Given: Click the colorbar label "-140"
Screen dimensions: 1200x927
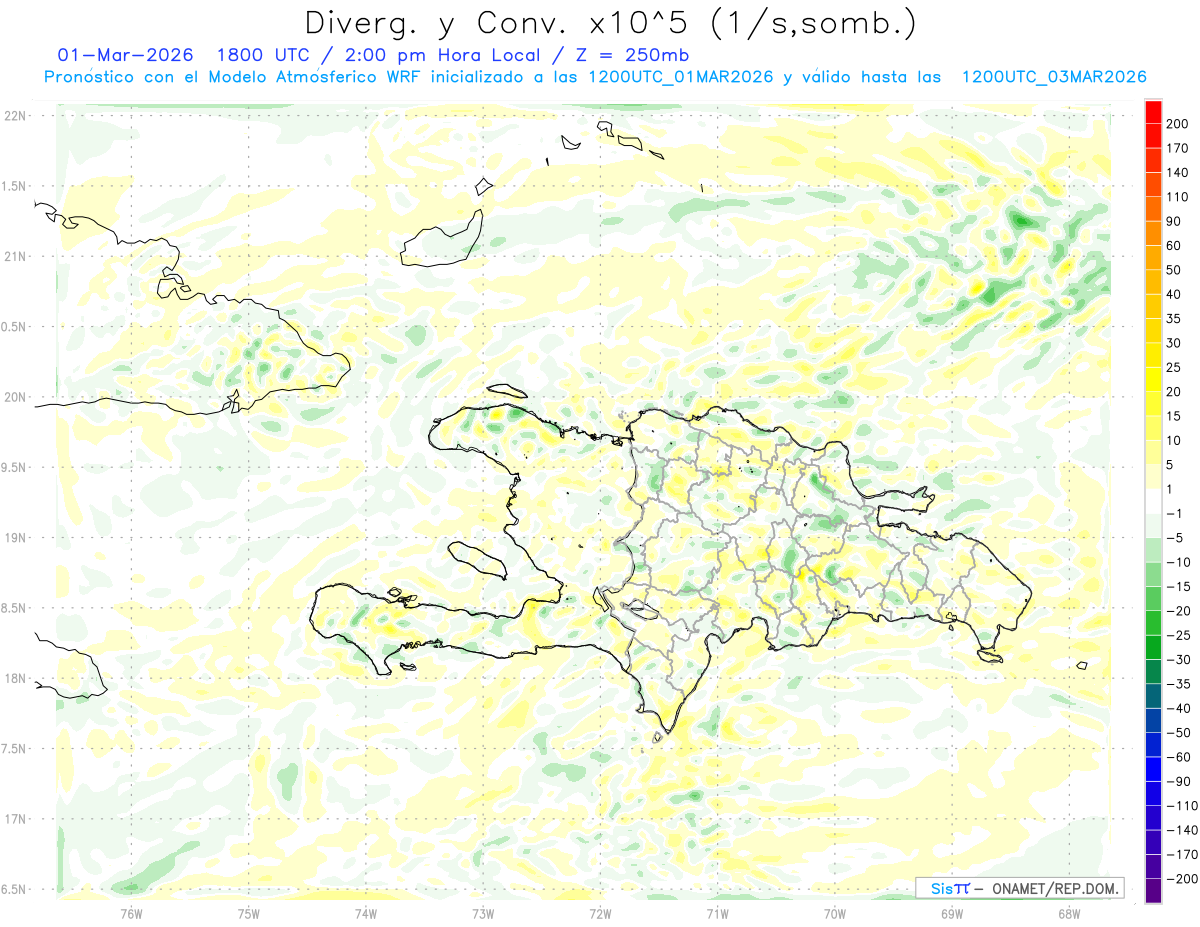Looking at the screenshot, I should tap(1182, 830).
